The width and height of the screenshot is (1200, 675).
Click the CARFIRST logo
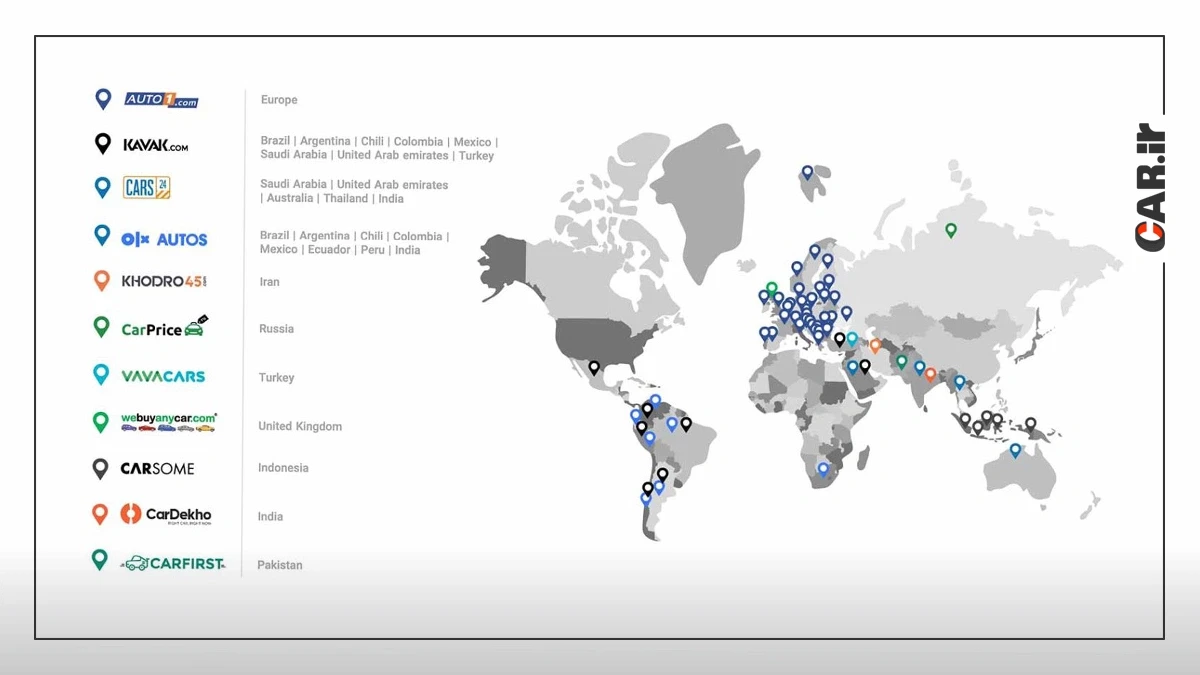(x=173, y=563)
